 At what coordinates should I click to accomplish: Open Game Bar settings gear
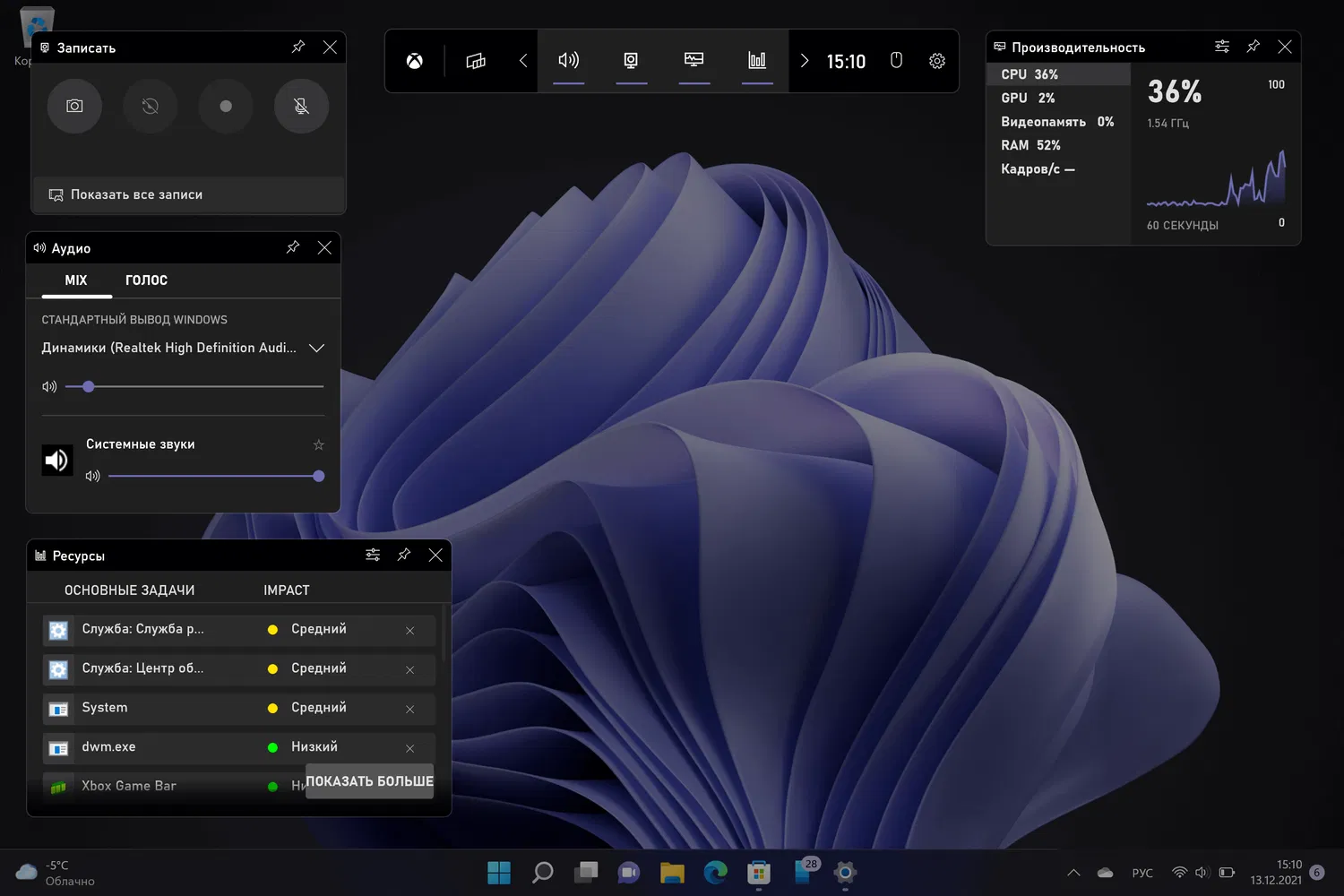(x=937, y=61)
